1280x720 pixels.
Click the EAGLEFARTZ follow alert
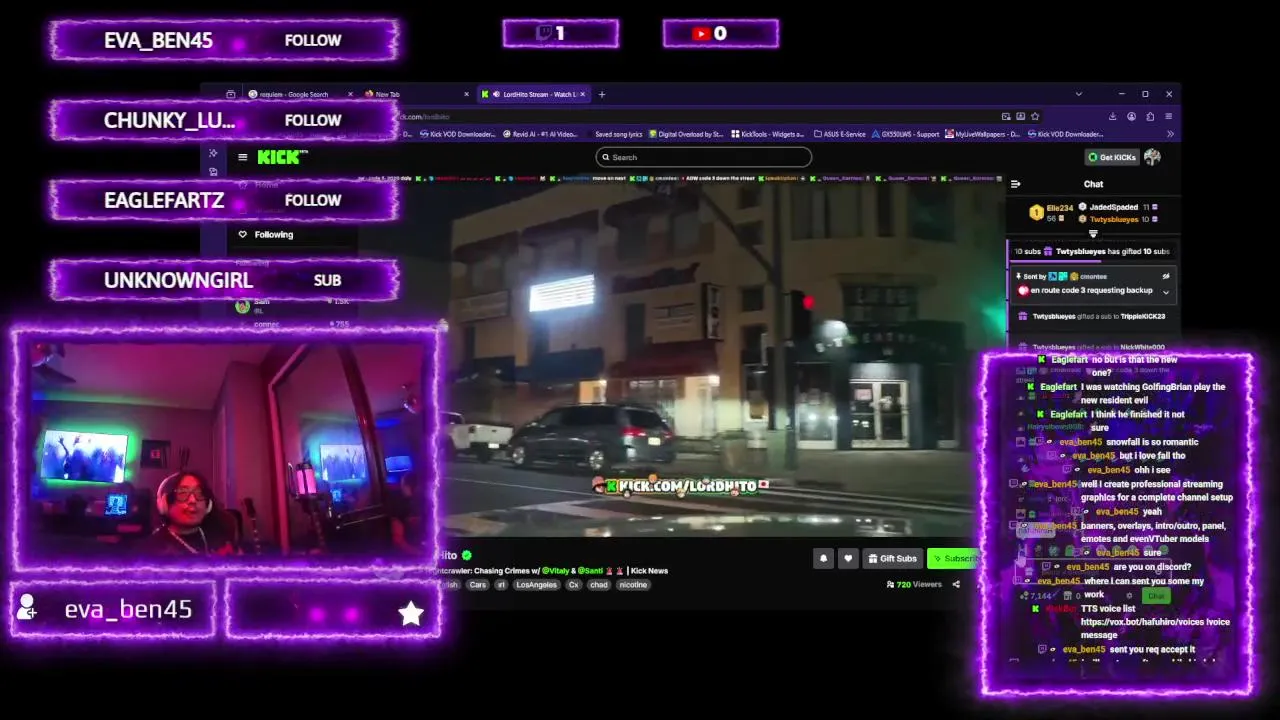[x=223, y=200]
